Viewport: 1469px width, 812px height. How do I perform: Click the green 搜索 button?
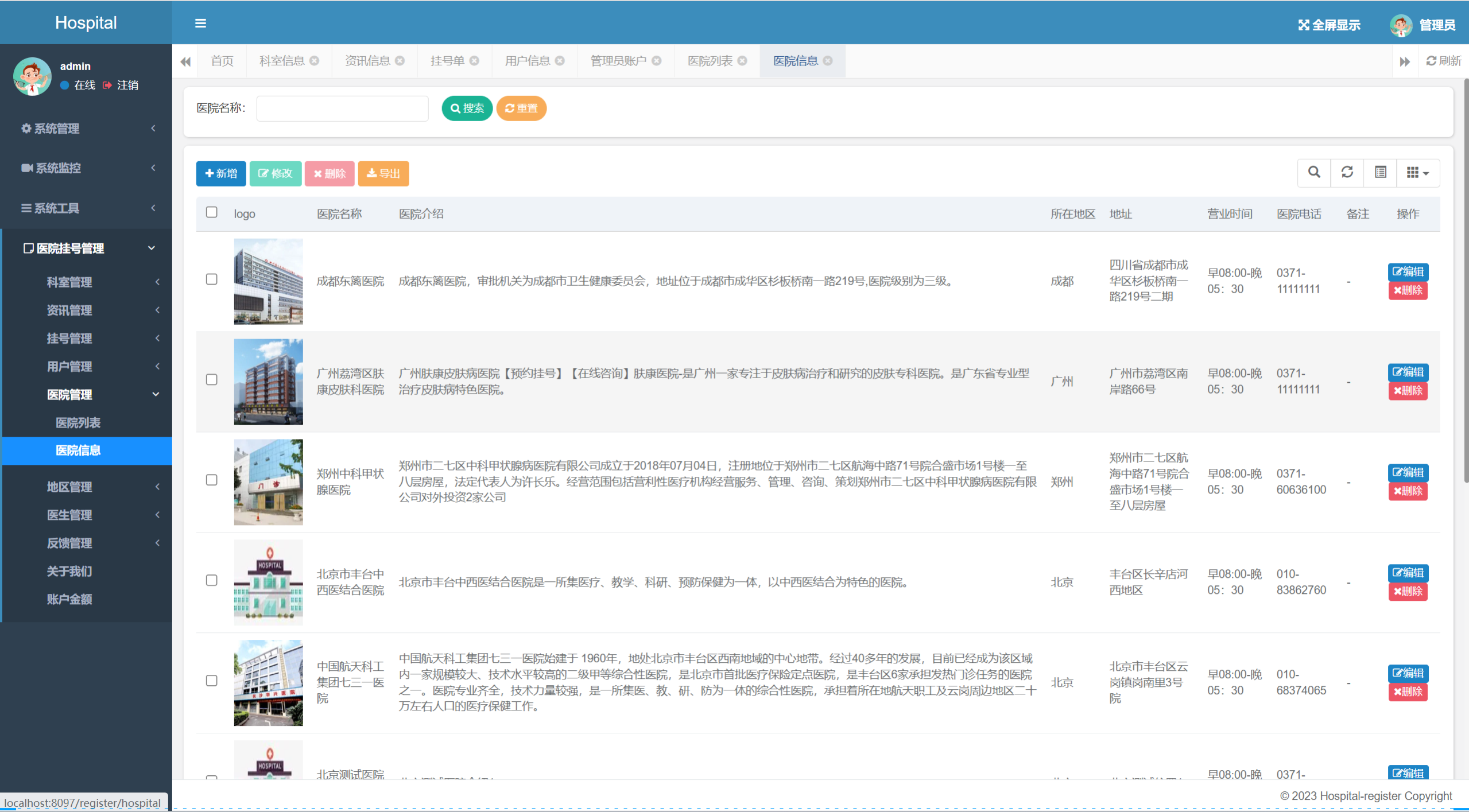(467, 108)
